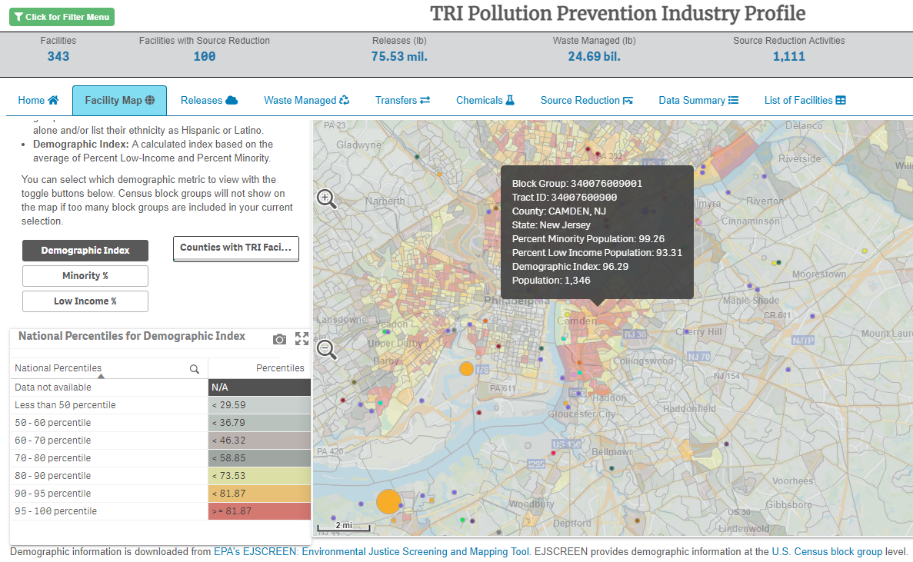
Task: Click the Releases value 75.53 mil.
Action: (399, 56)
